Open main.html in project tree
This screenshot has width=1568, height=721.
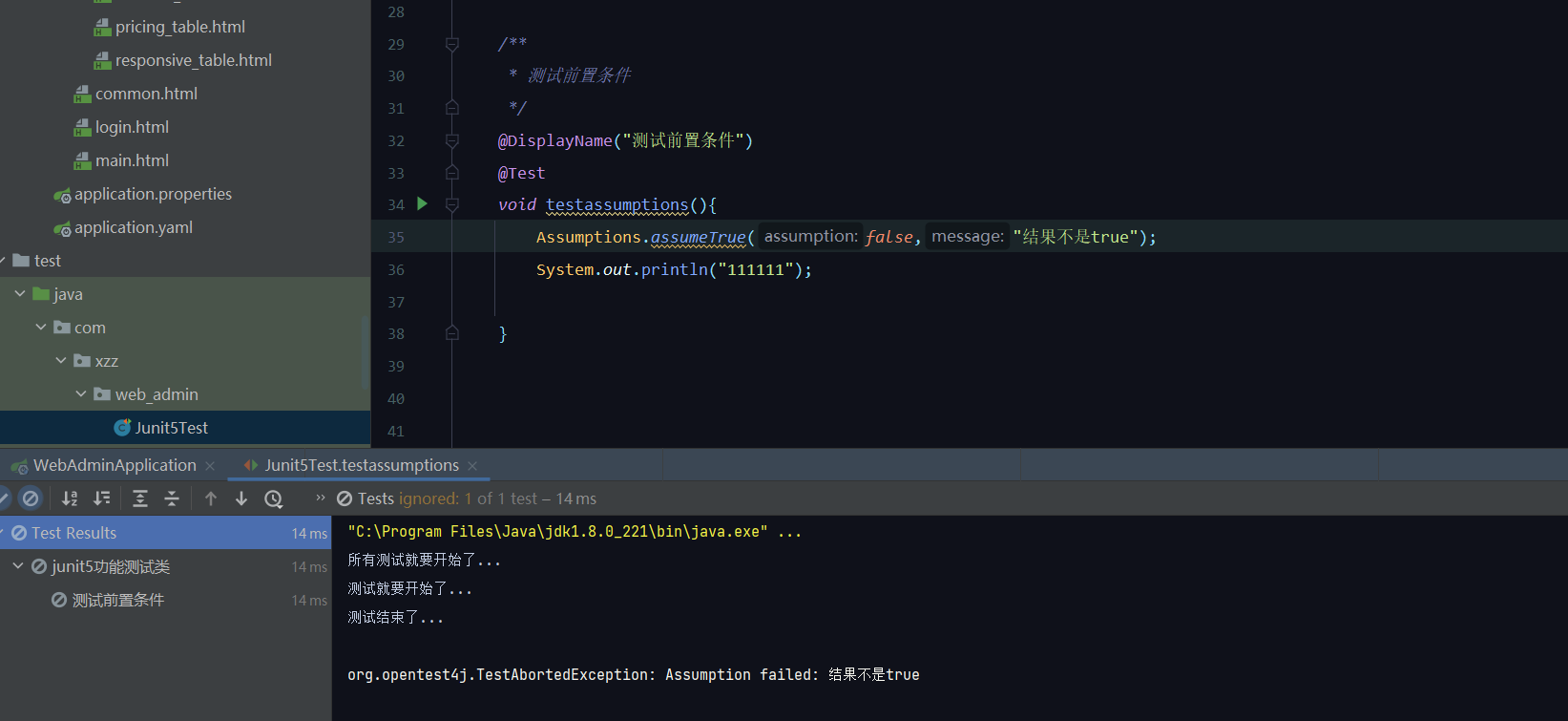pyautogui.click(x=132, y=160)
